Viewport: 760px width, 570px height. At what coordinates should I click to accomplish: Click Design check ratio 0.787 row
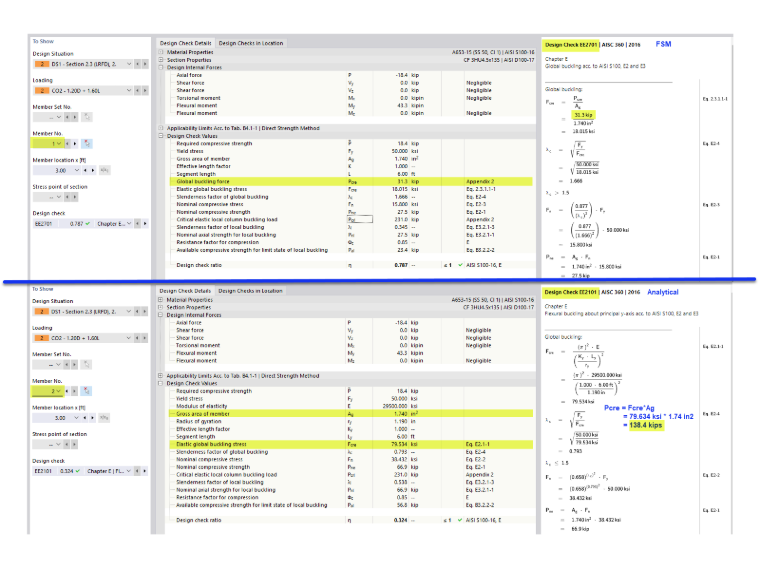pos(351,265)
